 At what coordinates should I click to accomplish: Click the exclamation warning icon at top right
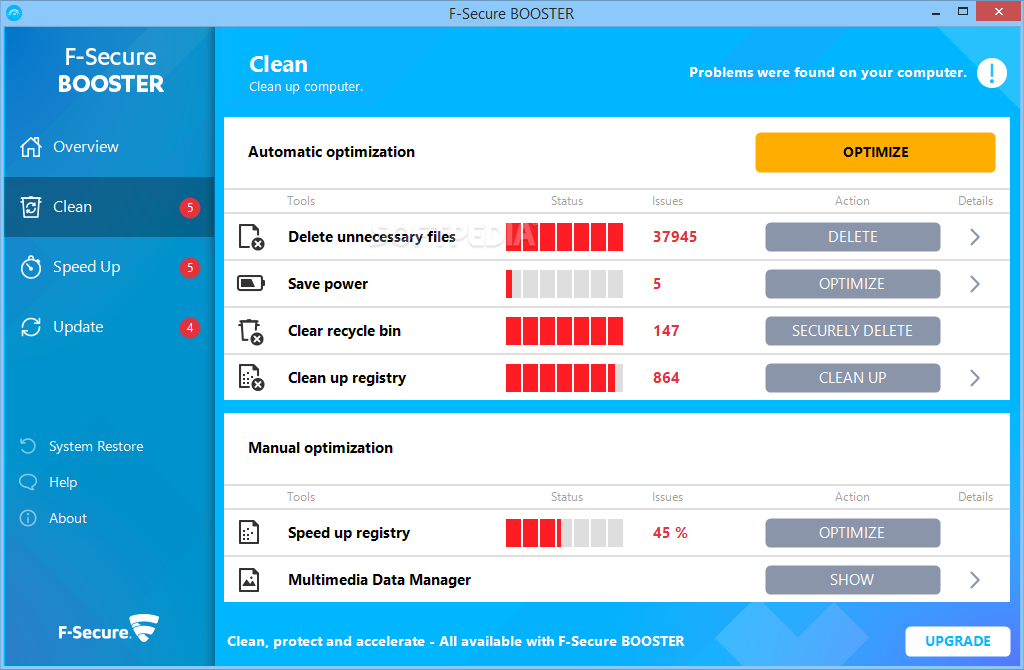pyautogui.click(x=991, y=72)
